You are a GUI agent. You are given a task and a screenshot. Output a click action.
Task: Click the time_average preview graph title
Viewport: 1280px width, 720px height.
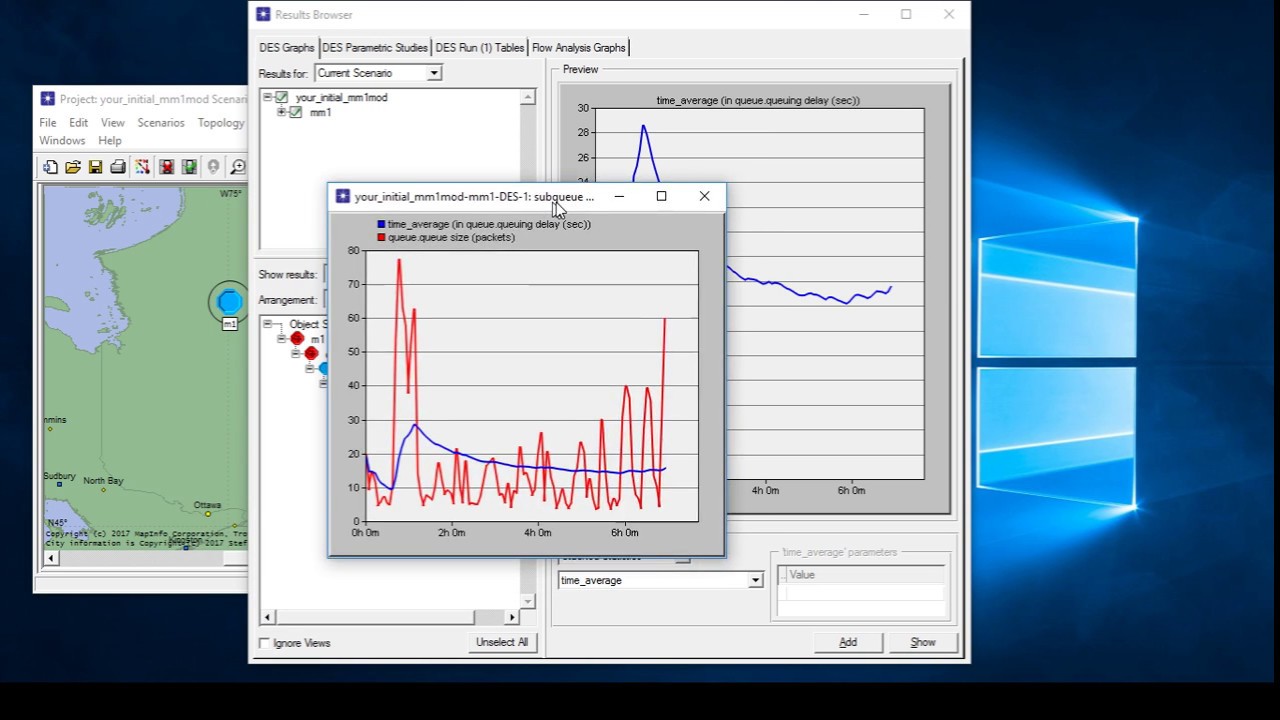[x=758, y=100]
